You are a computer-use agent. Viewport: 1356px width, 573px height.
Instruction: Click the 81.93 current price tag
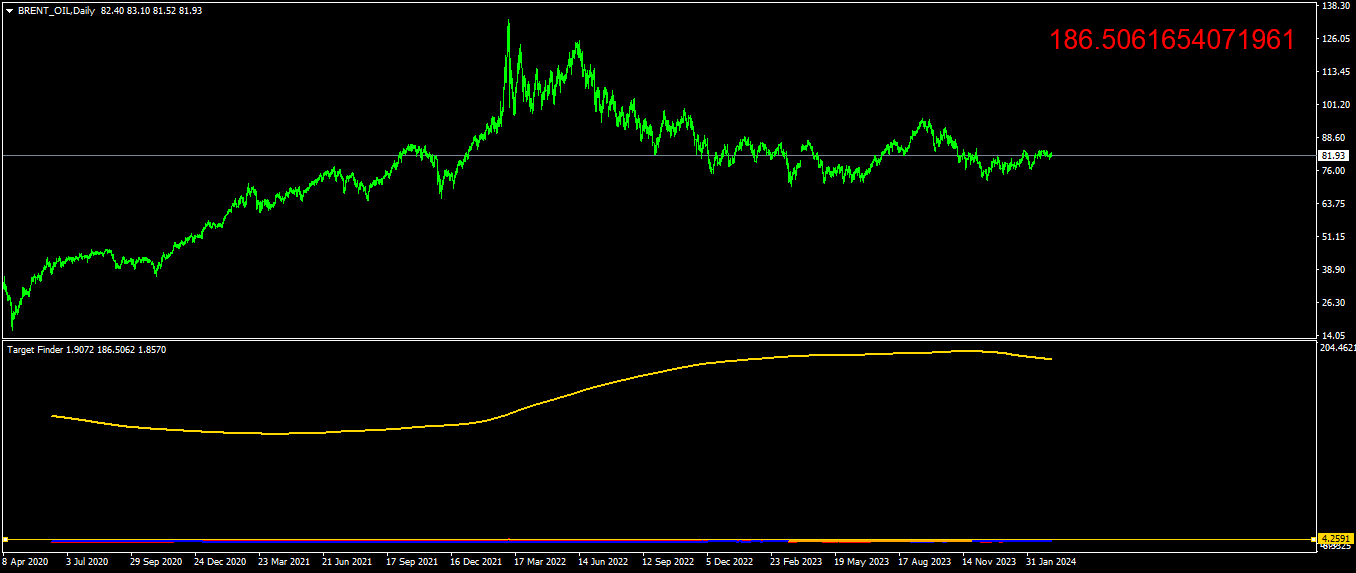(x=1334, y=156)
